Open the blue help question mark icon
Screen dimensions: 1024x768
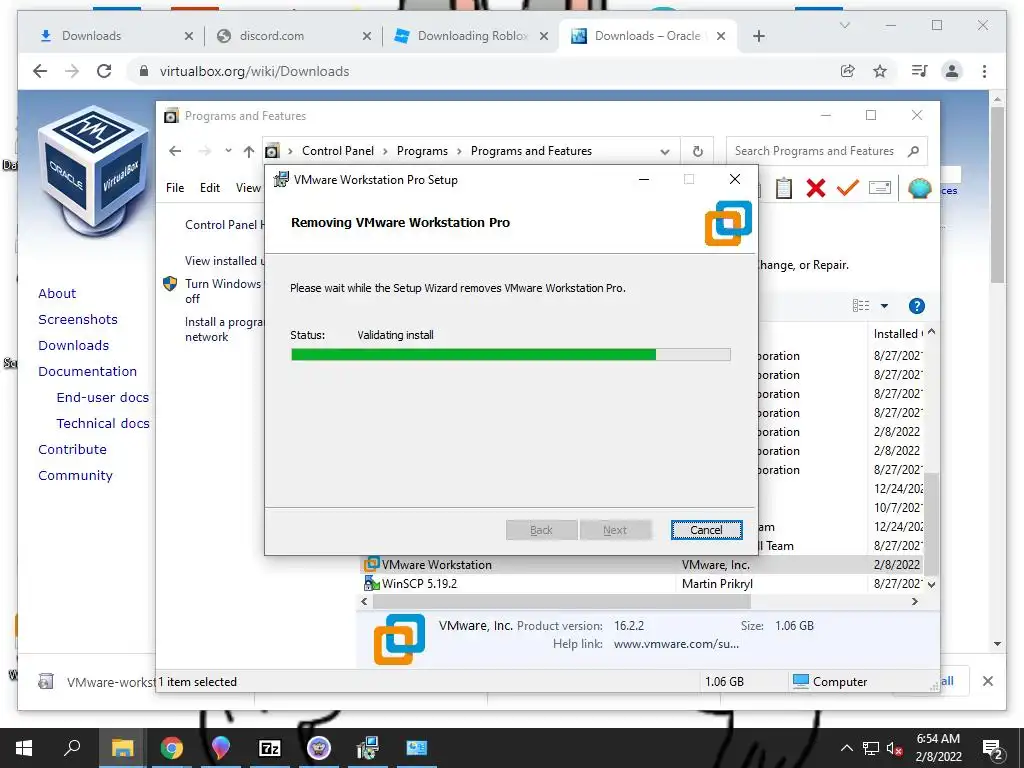917,306
